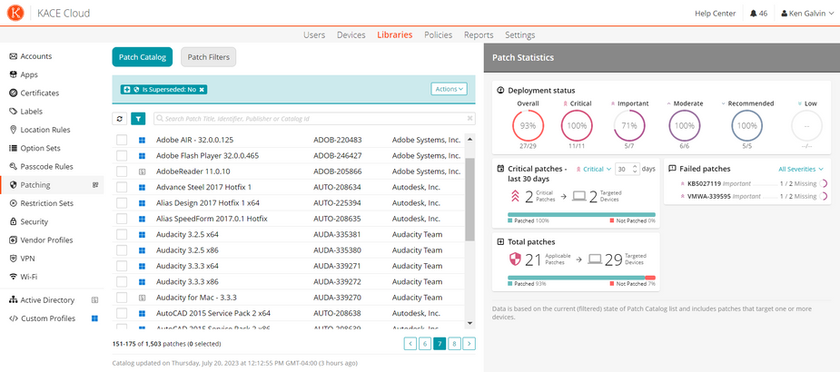Tick the AdobeReader 11.0.10 row checkbox
Viewport: 840px width, 372px height.
122,172
